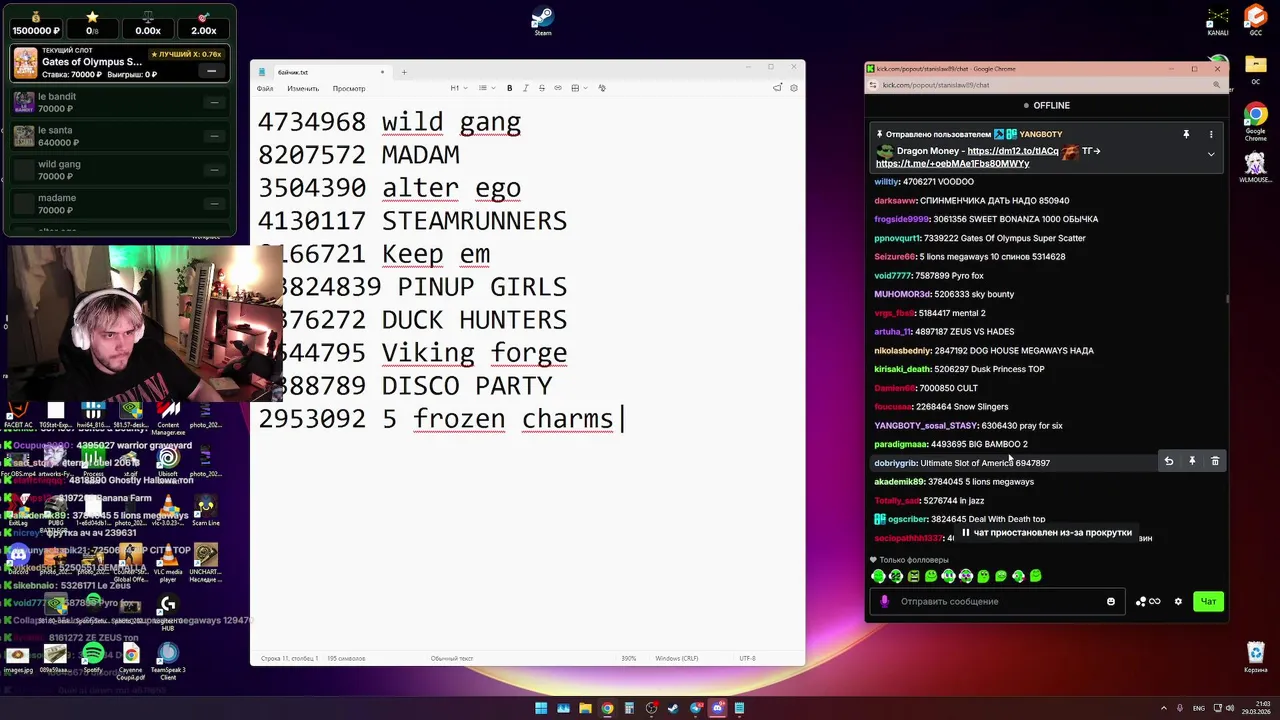Toggle italic formatting in Notepad toolbar
The width and height of the screenshot is (1280, 720).
point(525,88)
